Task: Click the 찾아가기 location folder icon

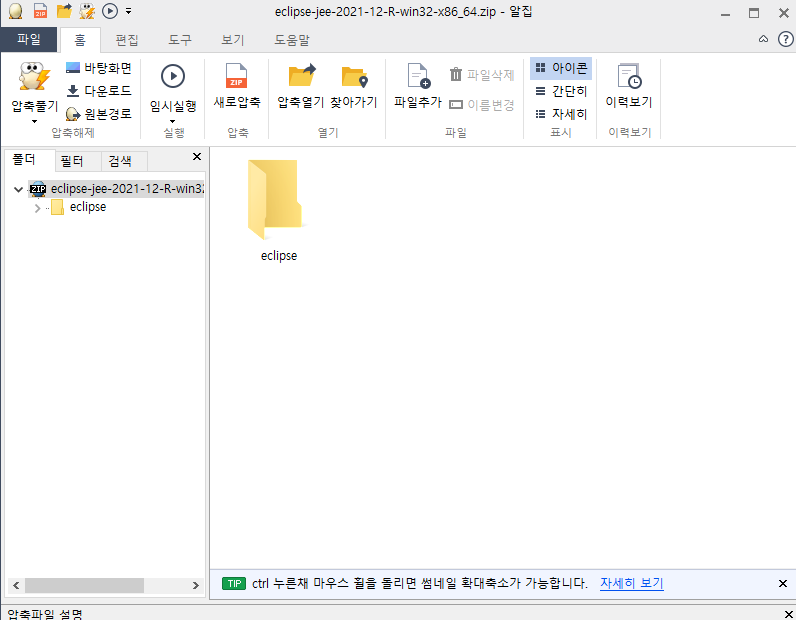Action: [x=354, y=77]
